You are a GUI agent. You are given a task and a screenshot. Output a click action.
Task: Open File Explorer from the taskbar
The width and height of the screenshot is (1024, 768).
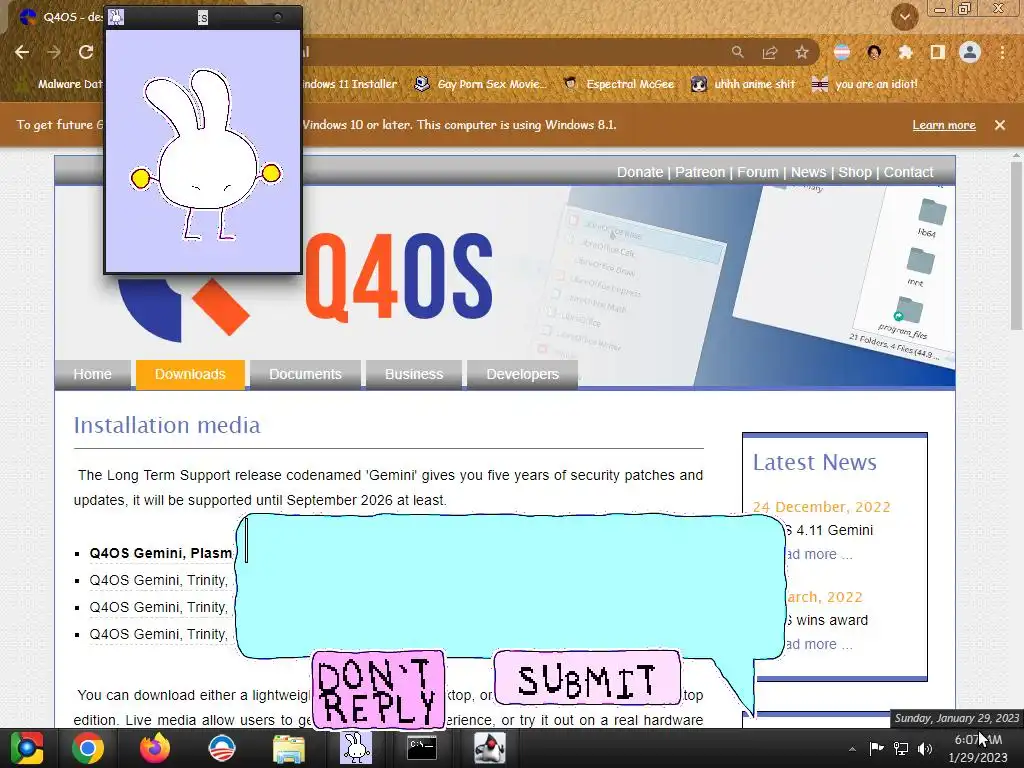pyautogui.click(x=288, y=748)
